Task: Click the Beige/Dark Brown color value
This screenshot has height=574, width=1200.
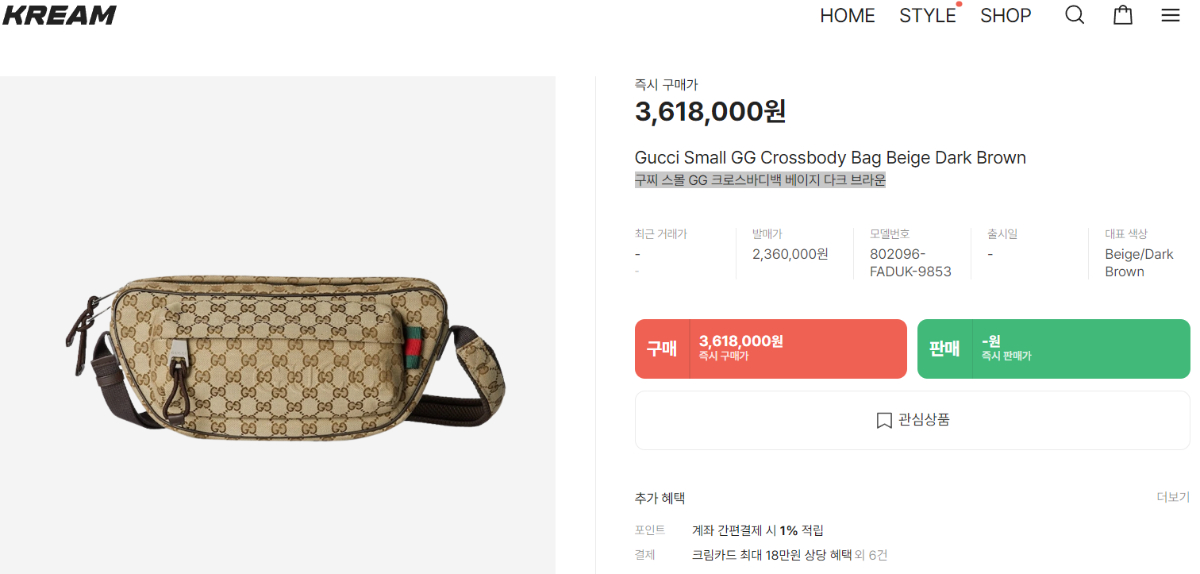Action: 1139,263
